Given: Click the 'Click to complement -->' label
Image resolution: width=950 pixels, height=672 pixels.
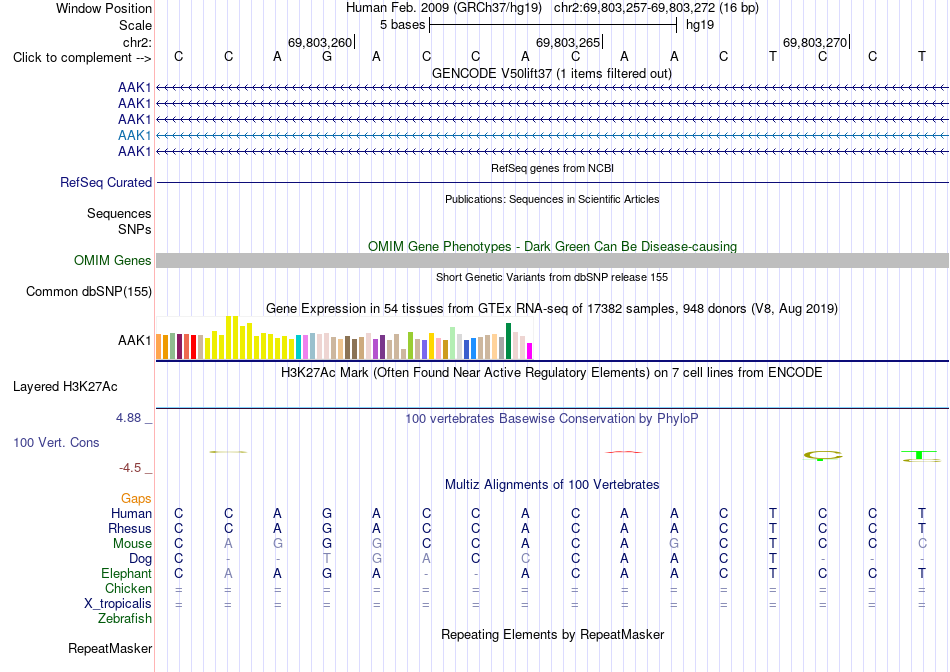Looking at the screenshot, I should [x=82, y=58].
